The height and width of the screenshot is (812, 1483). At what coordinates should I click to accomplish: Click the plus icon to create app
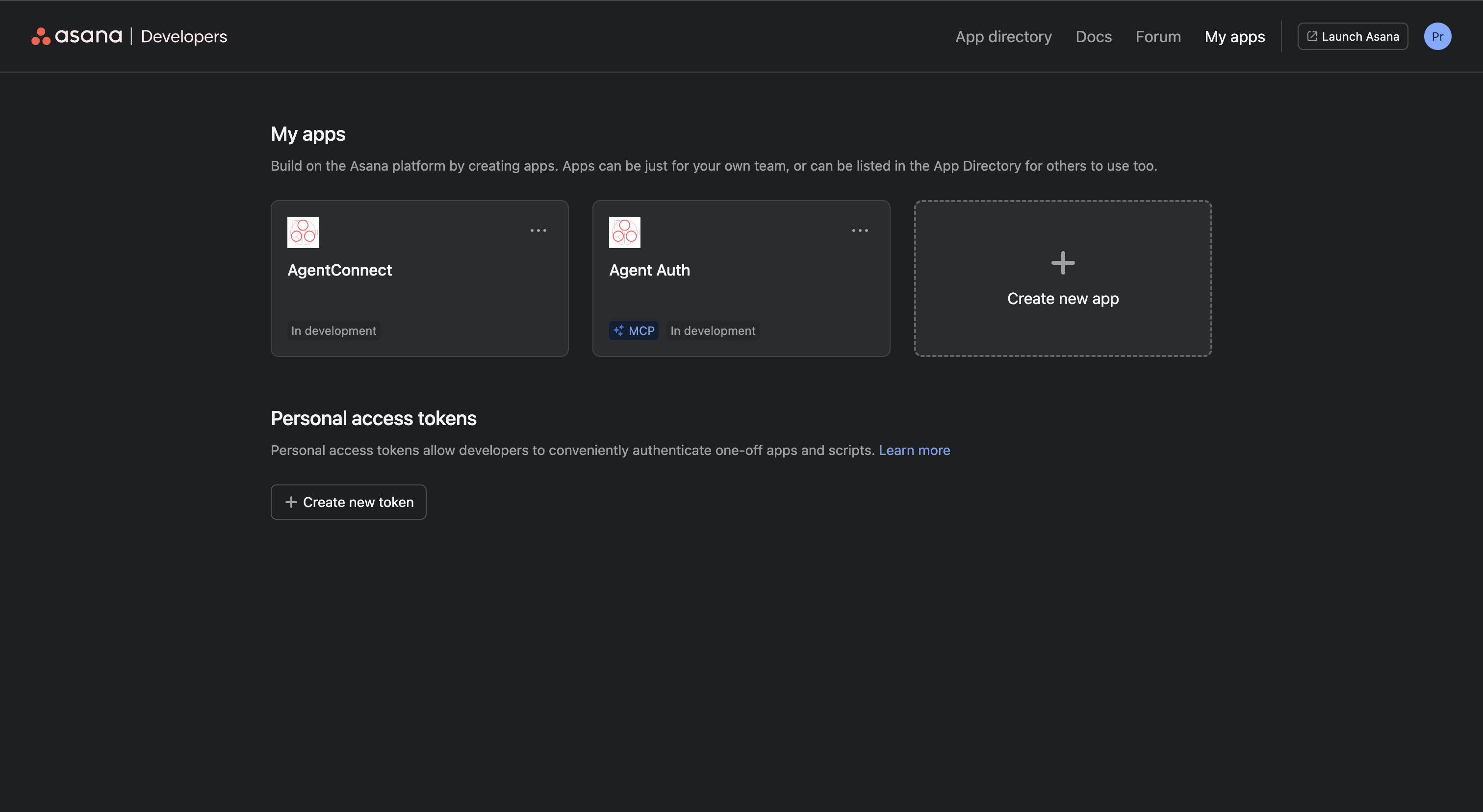coord(1063,263)
